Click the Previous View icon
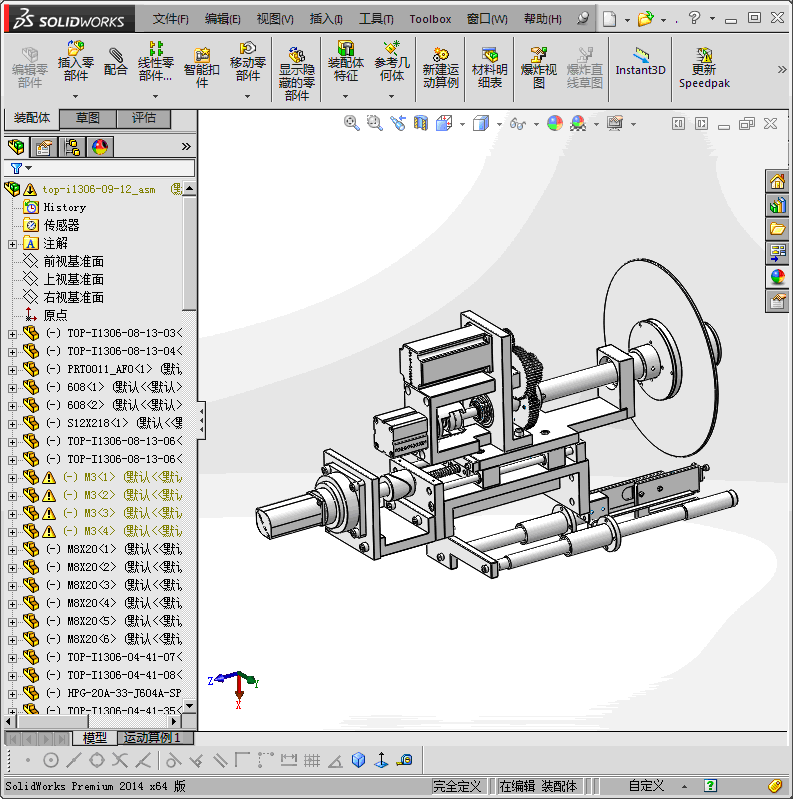Viewport: 793px width, 799px height. 398,123
